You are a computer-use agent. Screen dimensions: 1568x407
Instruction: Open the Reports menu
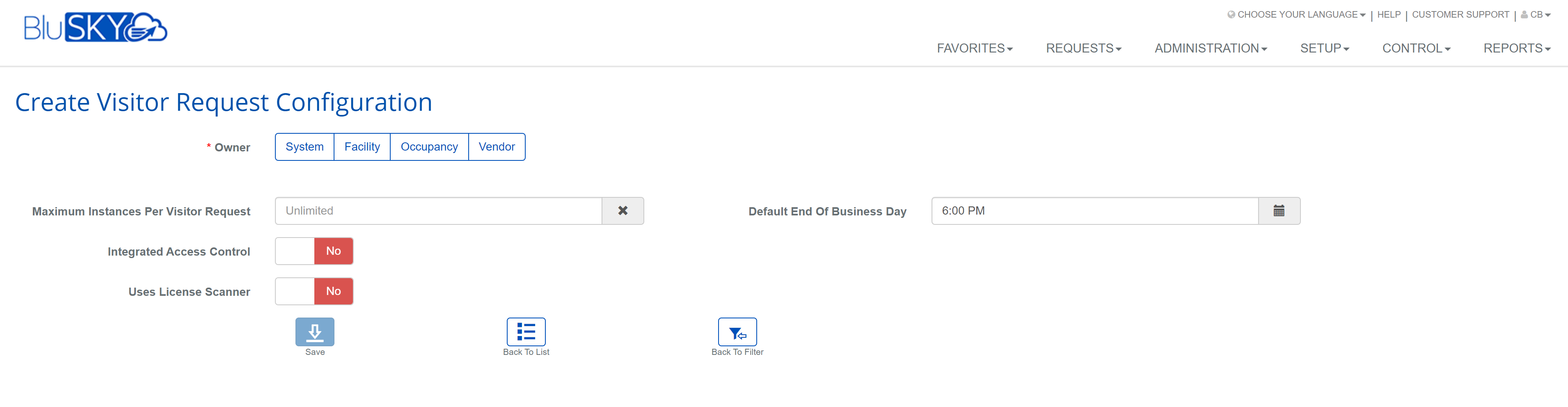pos(1517,49)
